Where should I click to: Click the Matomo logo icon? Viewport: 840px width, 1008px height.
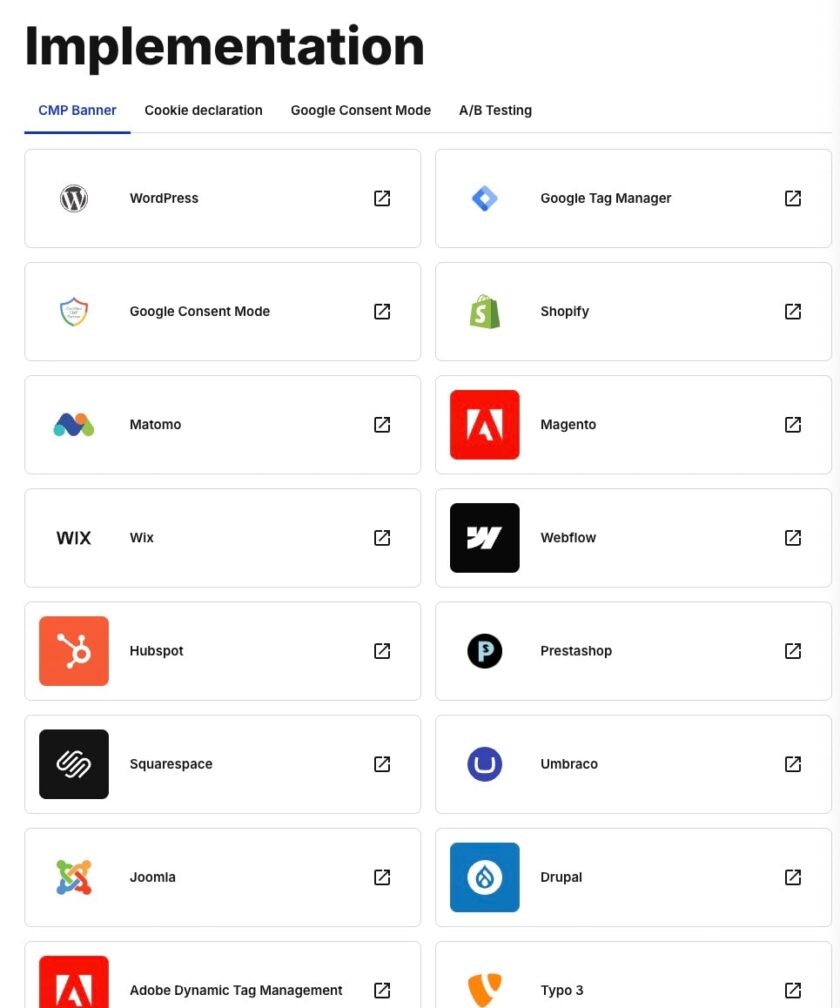click(74, 425)
